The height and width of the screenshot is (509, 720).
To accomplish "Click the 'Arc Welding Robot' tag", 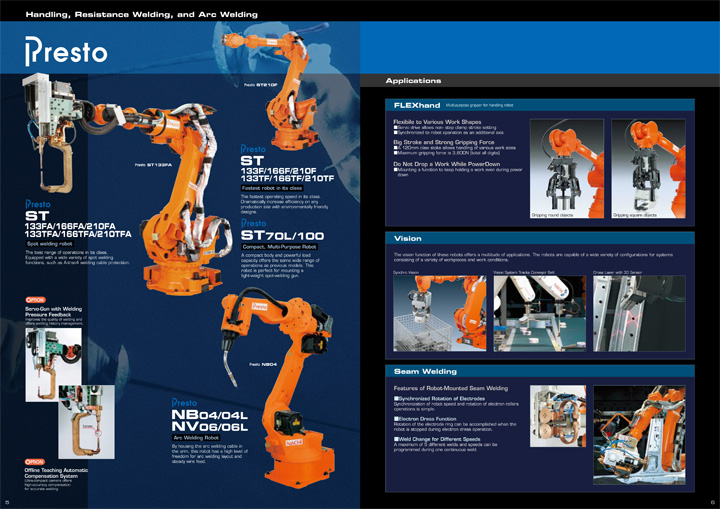I will click(196, 438).
